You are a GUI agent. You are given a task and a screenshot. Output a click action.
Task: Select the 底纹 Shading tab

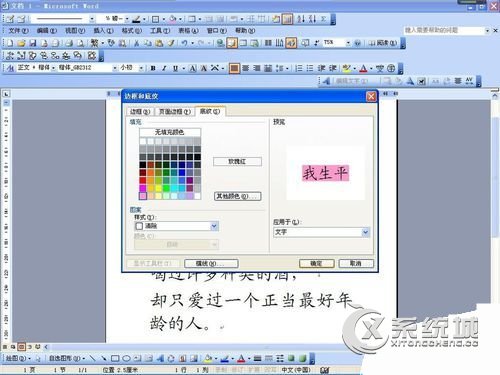pos(210,111)
